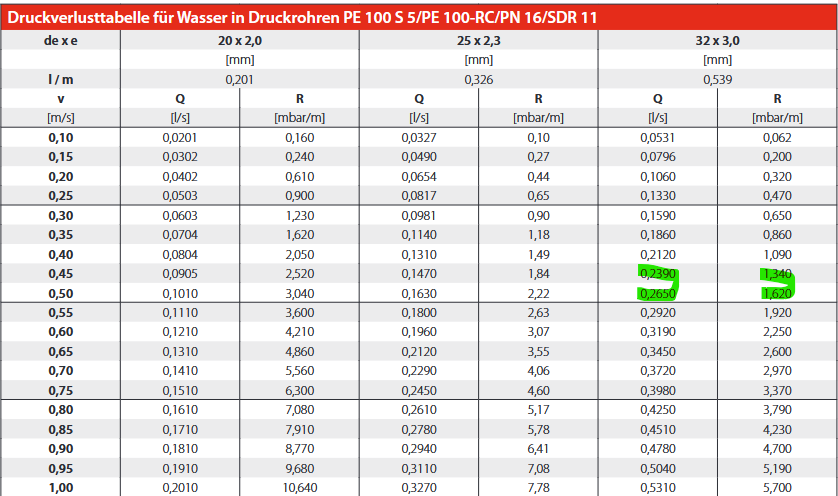The height and width of the screenshot is (496, 838).
Task: Click the 0,539 volume value
Action: (x=717, y=79)
